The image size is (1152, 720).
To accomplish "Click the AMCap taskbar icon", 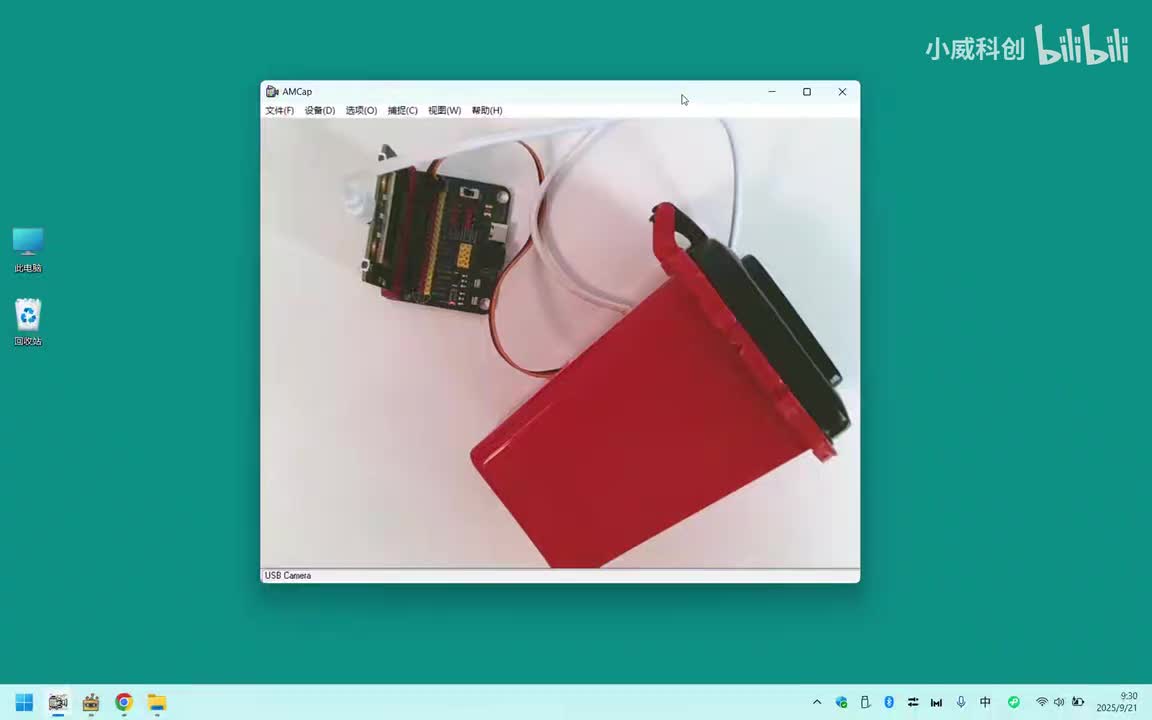I will tap(58, 702).
